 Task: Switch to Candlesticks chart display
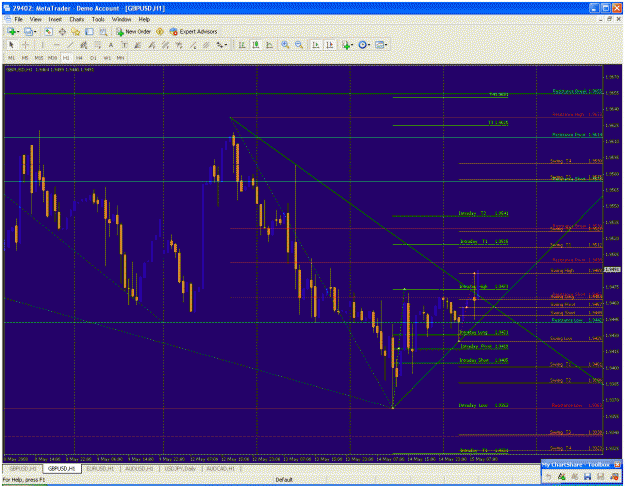click(x=256, y=45)
